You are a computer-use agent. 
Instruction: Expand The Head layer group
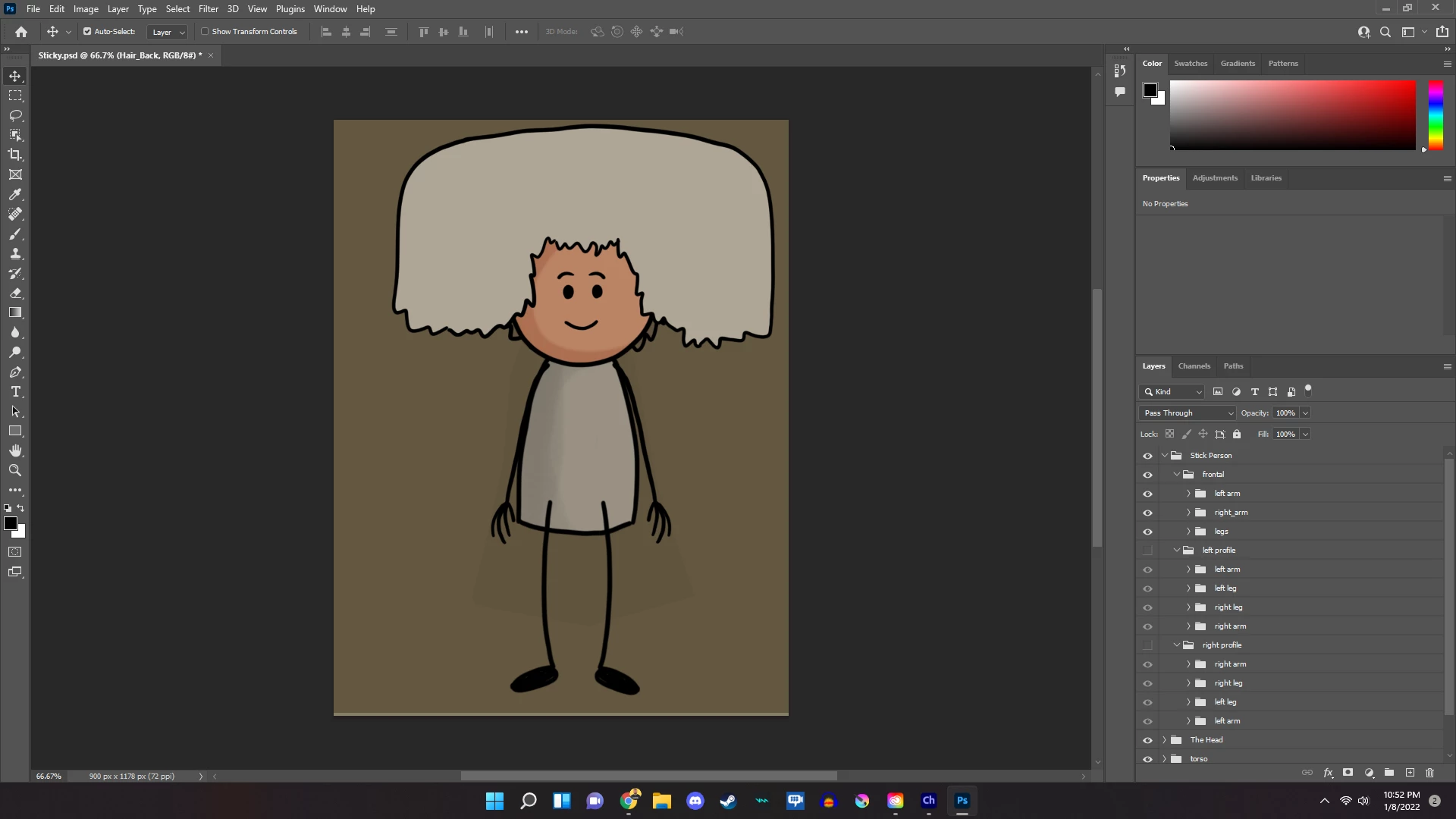pyautogui.click(x=1165, y=740)
